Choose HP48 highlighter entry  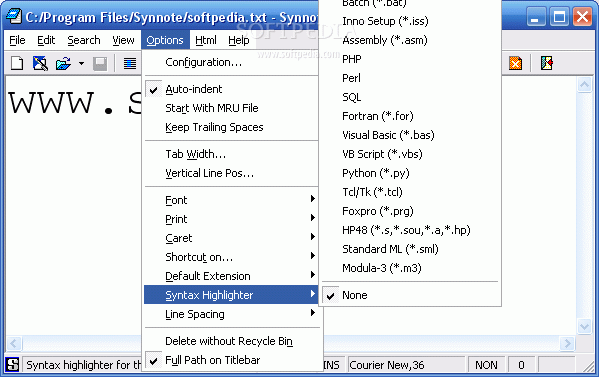[410, 230]
